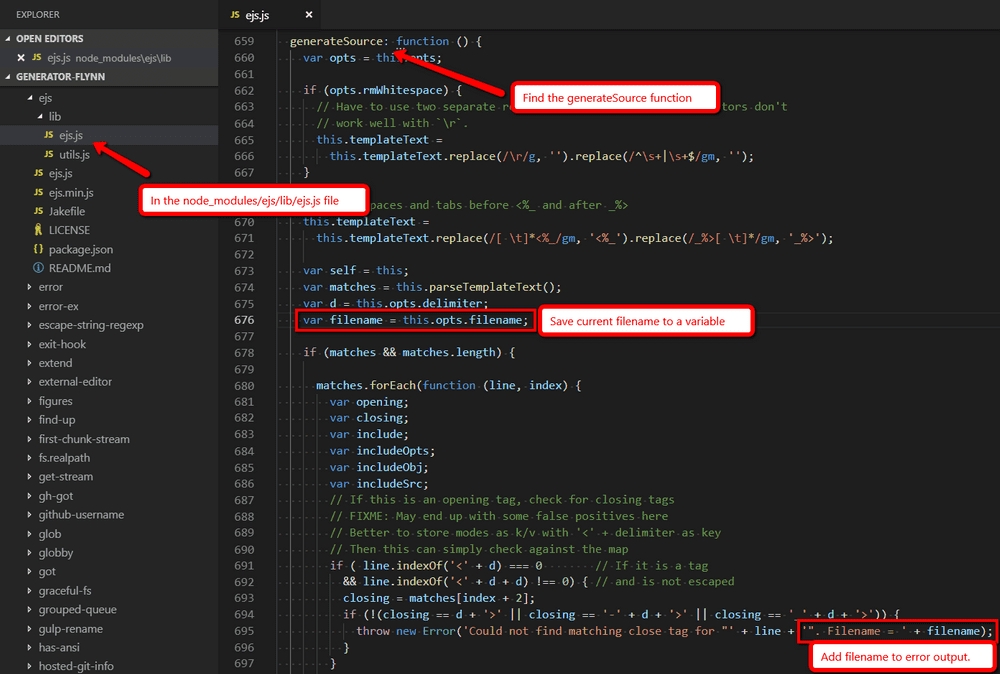The height and width of the screenshot is (674, 1000).
Task: Open the ejs.min.js file
Action: pyautogui.click(x=70, y=192)
